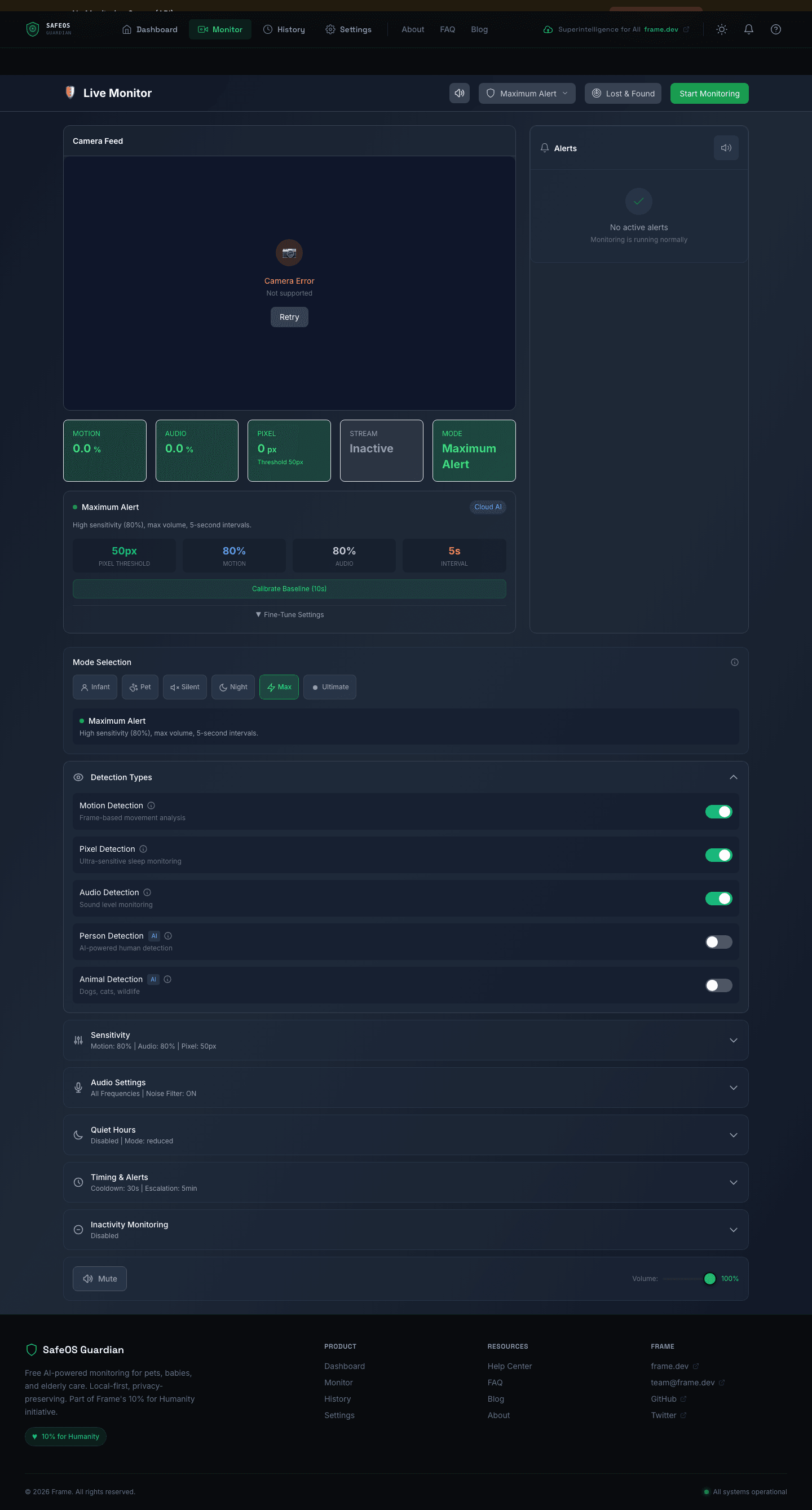Enable Animal Detection toggle

(x=718, y=985)
